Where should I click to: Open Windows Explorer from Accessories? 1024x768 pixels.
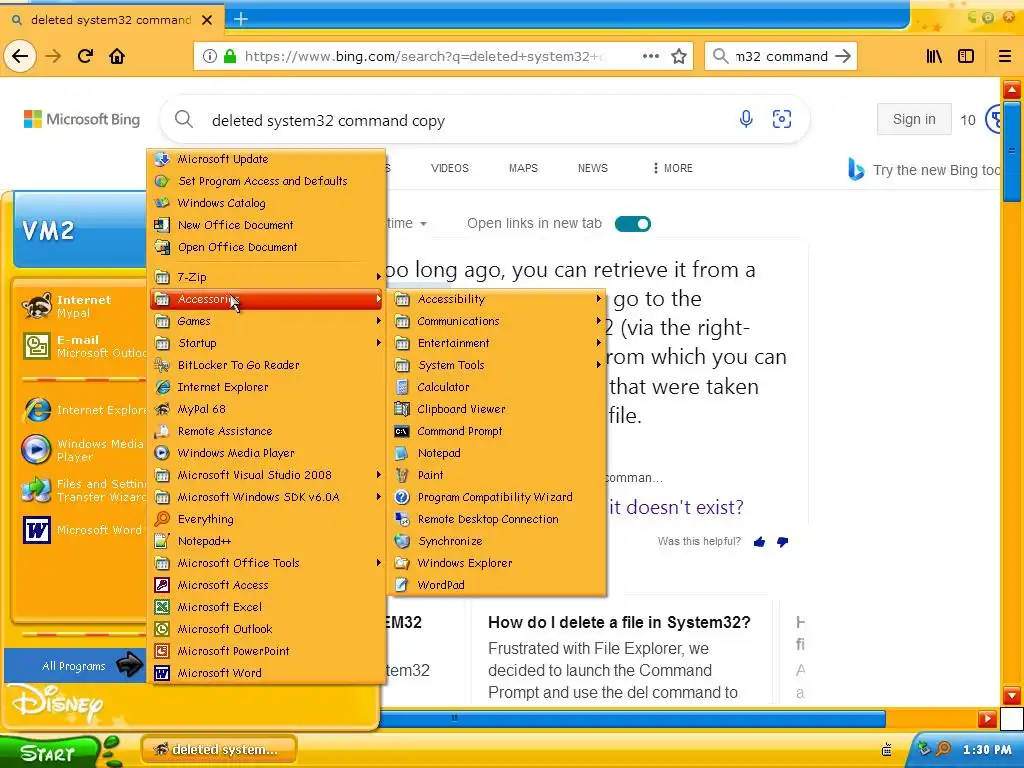464,563
